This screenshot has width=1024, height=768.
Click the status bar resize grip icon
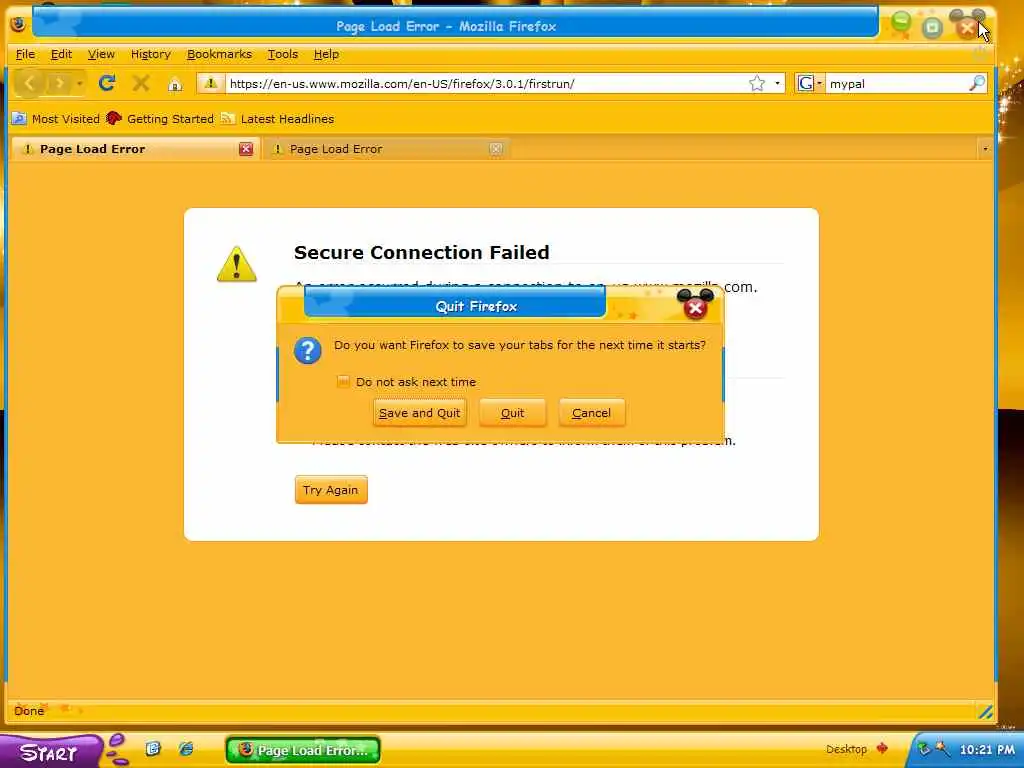[x=985, y=711]
